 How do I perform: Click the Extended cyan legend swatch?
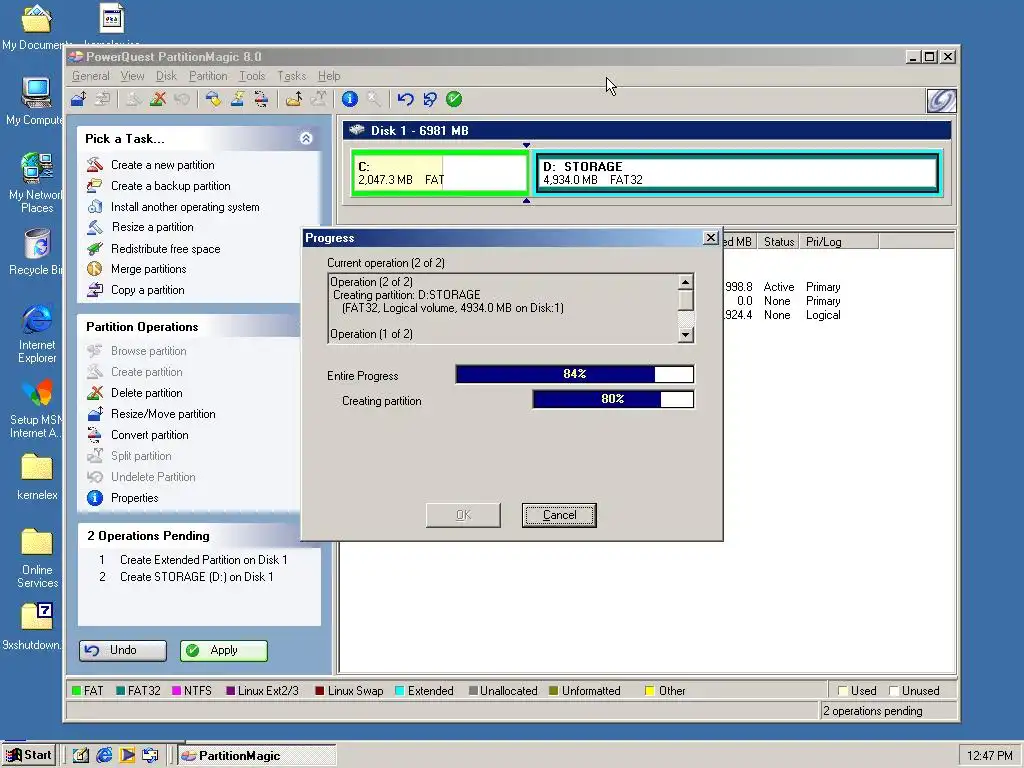[x=400, y=691]
